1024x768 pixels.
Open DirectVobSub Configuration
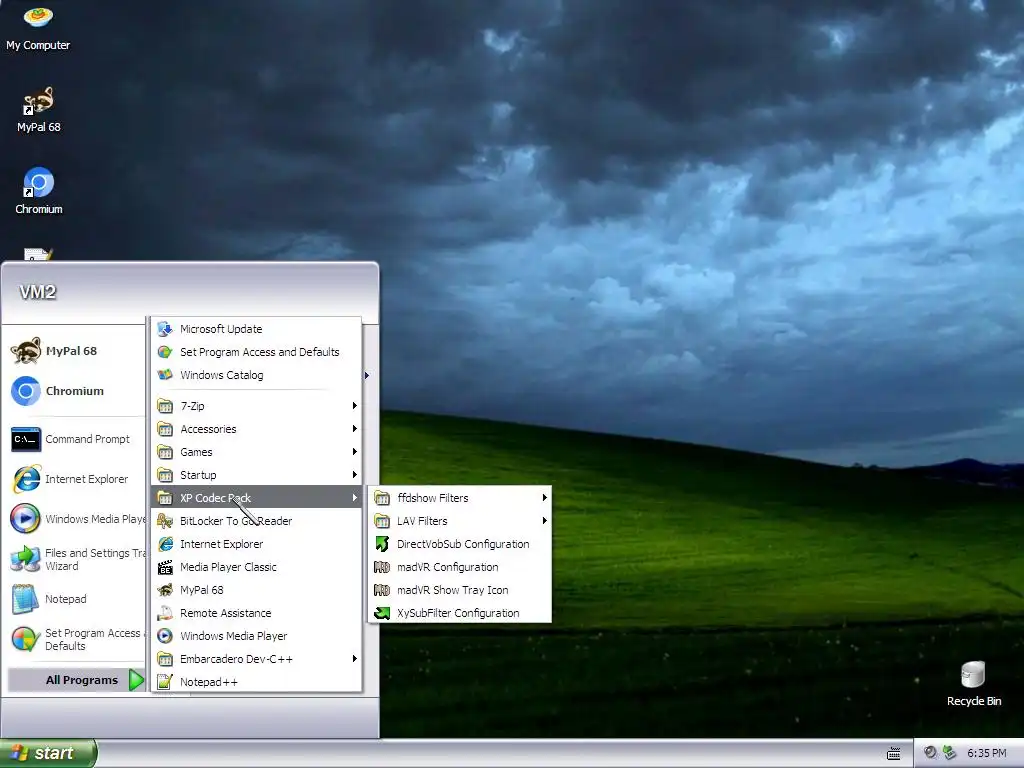tap(460, 544)
